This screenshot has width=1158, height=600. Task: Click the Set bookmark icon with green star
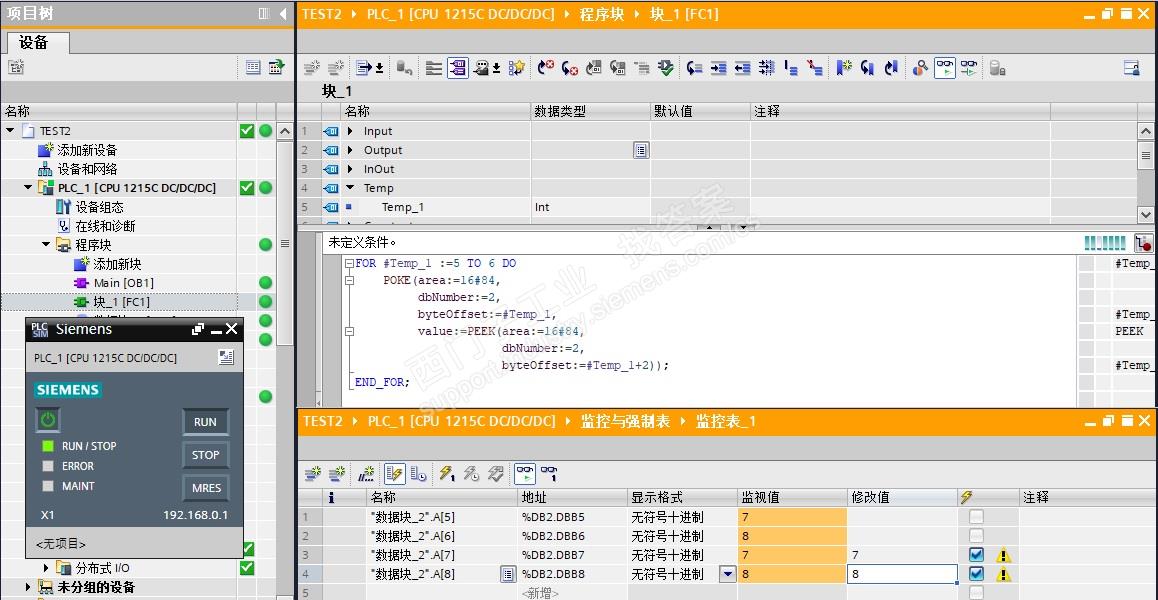(844, 68)
